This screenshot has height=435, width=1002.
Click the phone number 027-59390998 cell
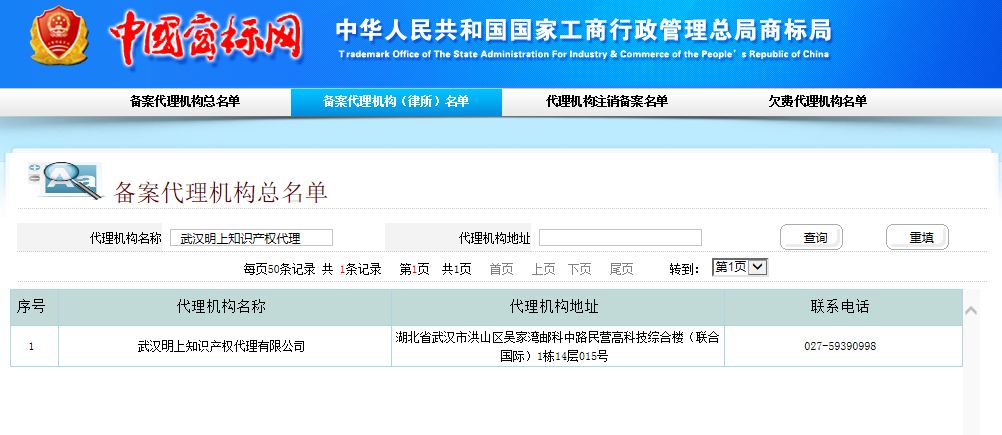pos(840,346)
